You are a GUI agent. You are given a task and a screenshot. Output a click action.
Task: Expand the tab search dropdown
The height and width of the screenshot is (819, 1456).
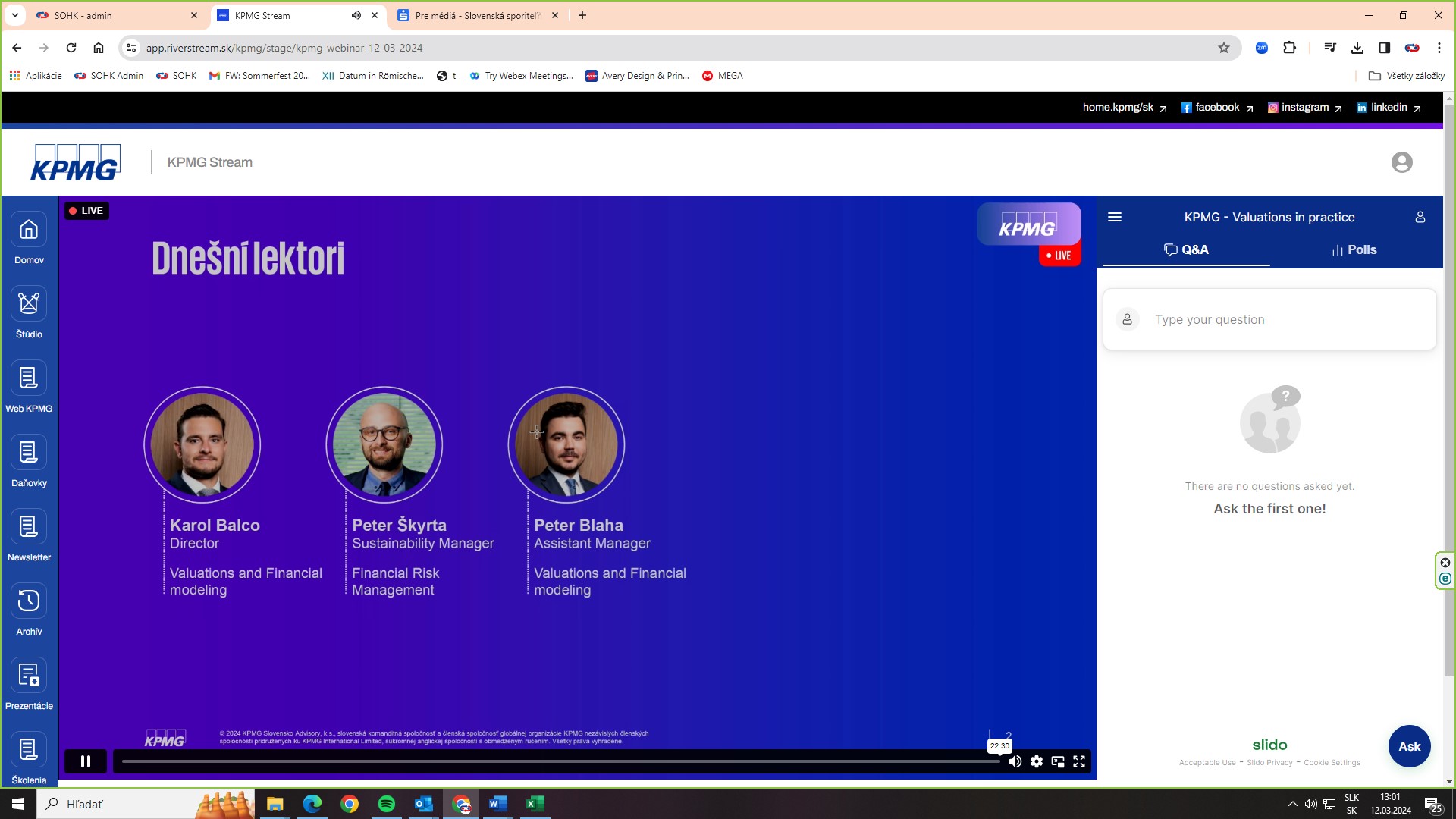coord(14,15)
